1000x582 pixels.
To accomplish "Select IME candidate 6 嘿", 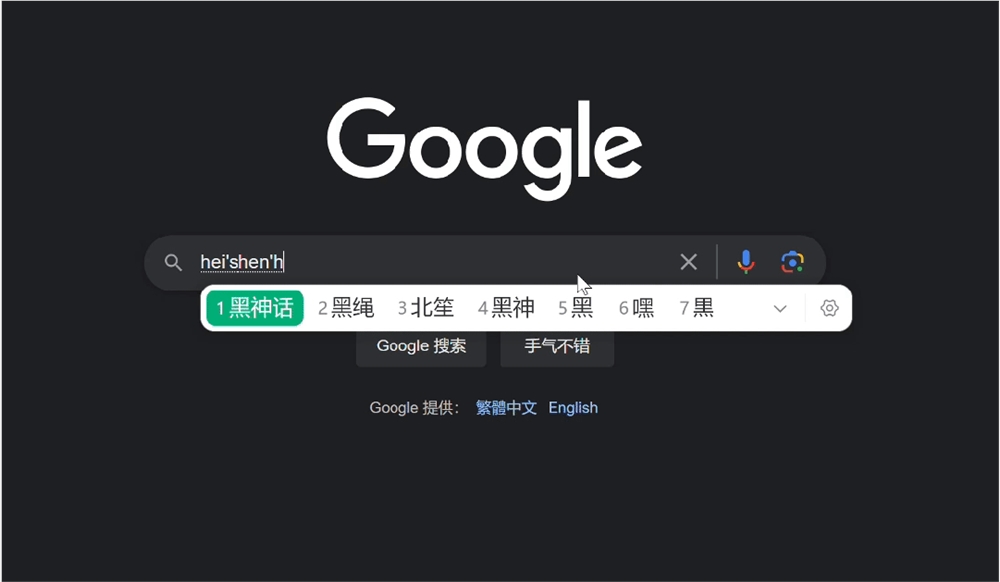I will 637,308.
